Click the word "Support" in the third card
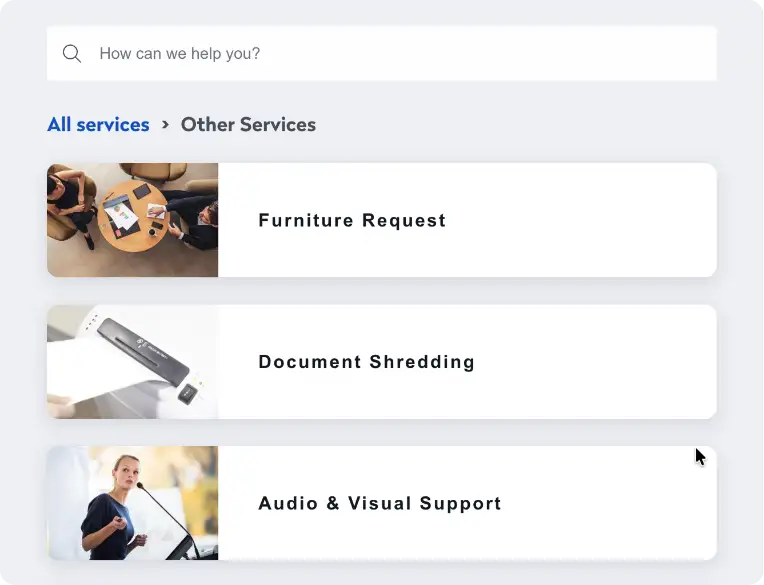The image size is (764, 585). point(461,504)
